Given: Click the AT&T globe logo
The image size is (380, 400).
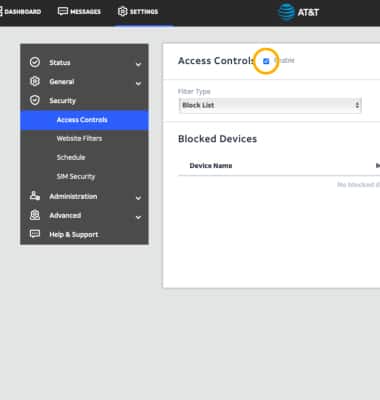Looking at the screenshot, I should [x=286, y=12].
